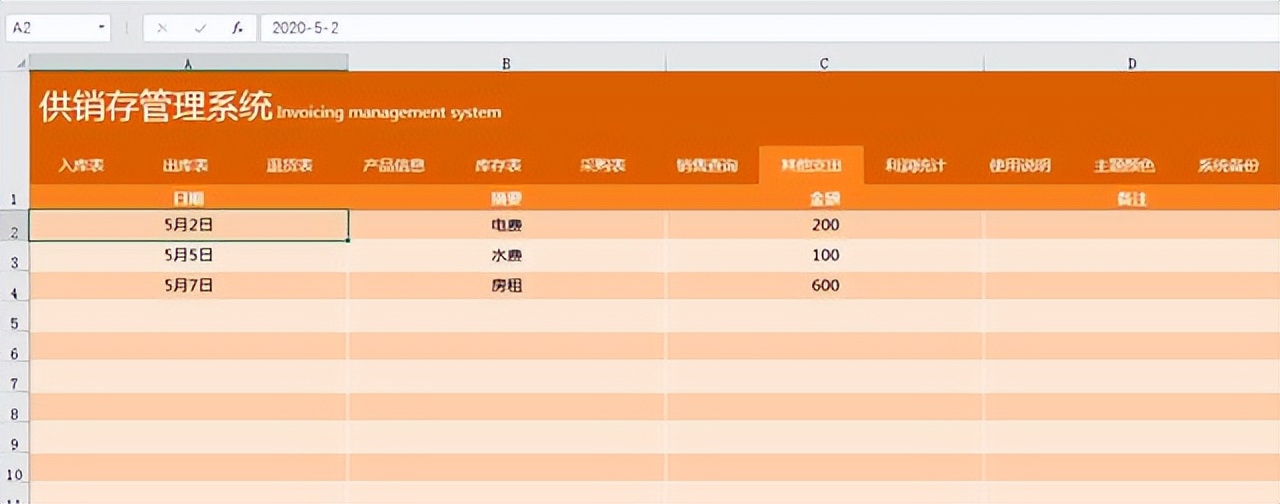
Task: Expand the Name Box dropdown arrow
Action: (x=101, y=28)
